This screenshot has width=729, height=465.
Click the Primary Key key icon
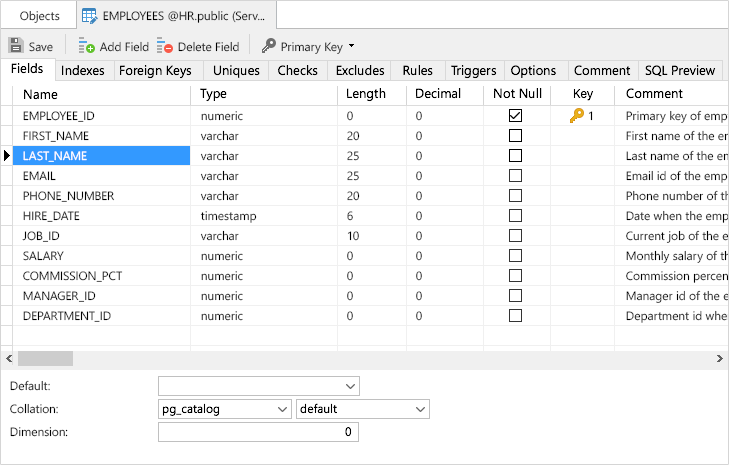(269, 46)
